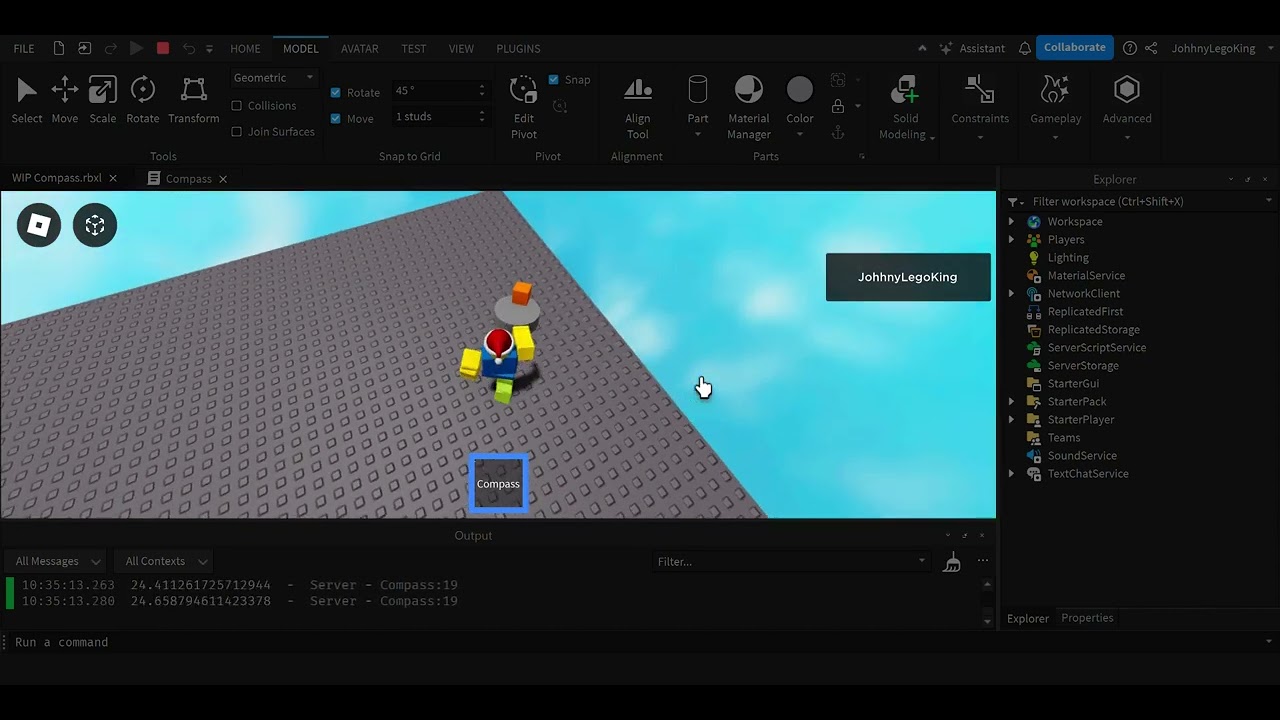Select ReplicatedStorage in Explorer
Screen dimensions: 1280x720
pos(1093,330)
